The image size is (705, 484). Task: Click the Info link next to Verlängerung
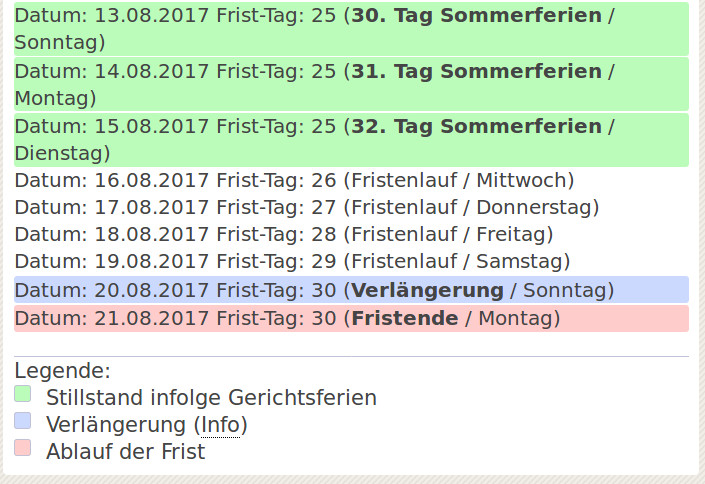point(220,425)
